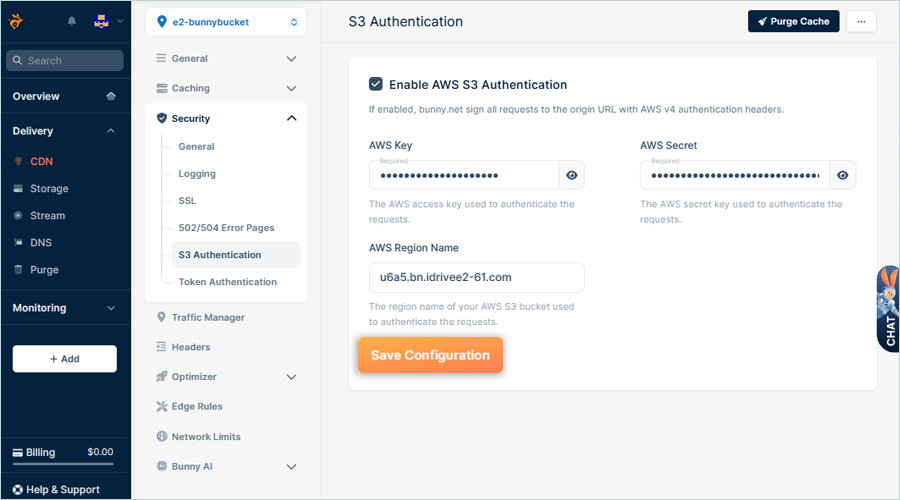This screenshot has height=500, width=900.
Task: Click the Overview home icon
Action: pos(111,96)
